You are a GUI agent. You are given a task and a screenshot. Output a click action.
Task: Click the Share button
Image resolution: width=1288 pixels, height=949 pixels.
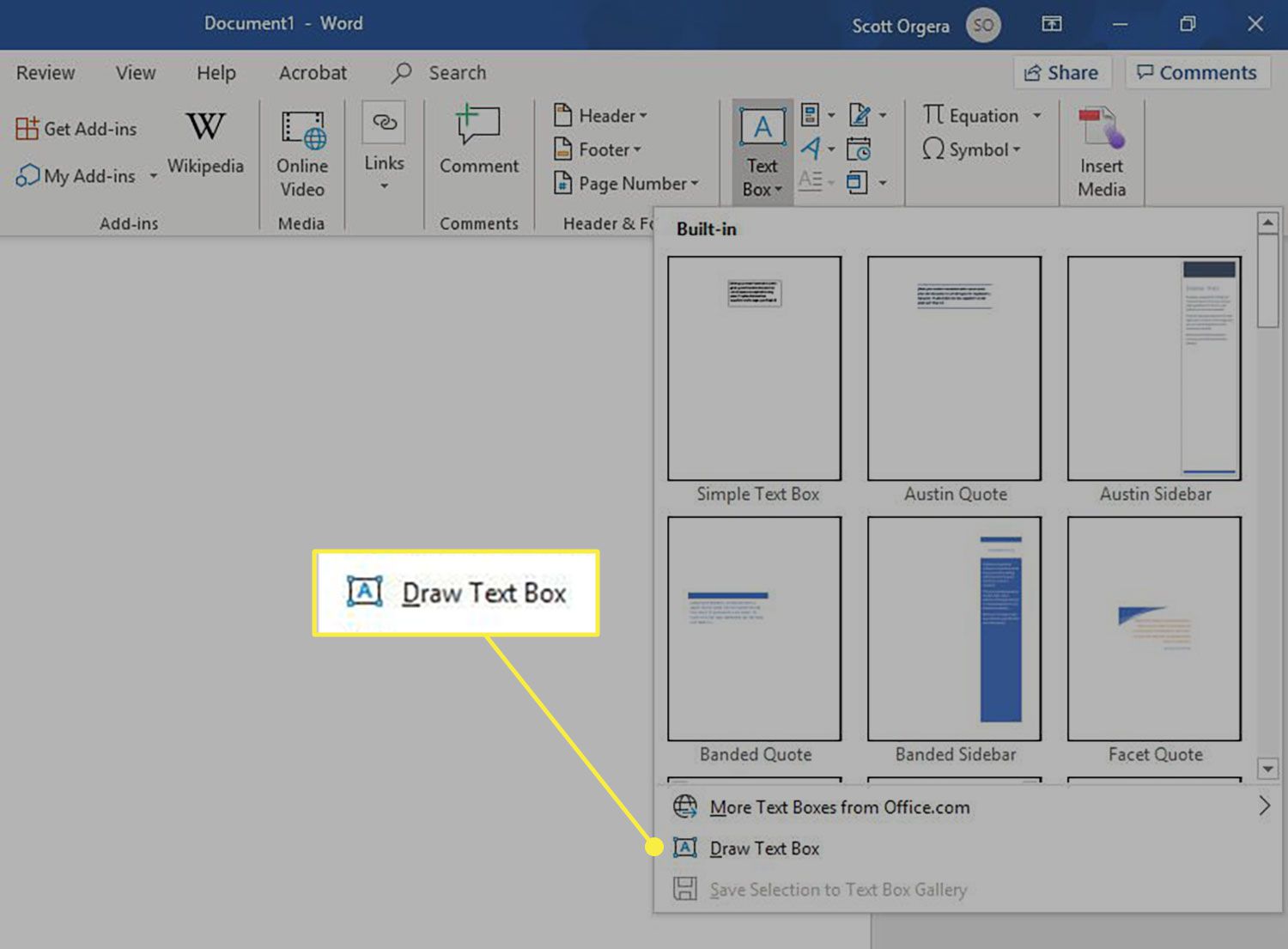(x=1062, y=73)
